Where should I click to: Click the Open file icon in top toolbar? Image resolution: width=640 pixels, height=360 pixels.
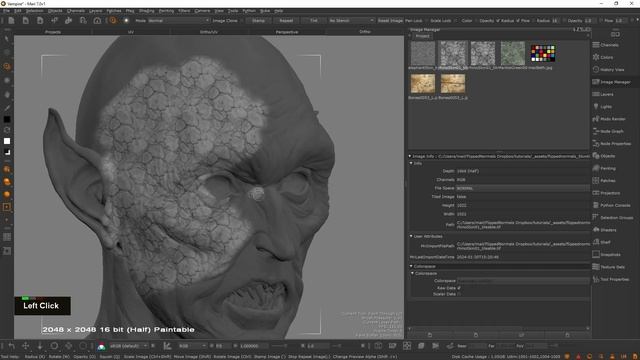[x=25, y=20]
